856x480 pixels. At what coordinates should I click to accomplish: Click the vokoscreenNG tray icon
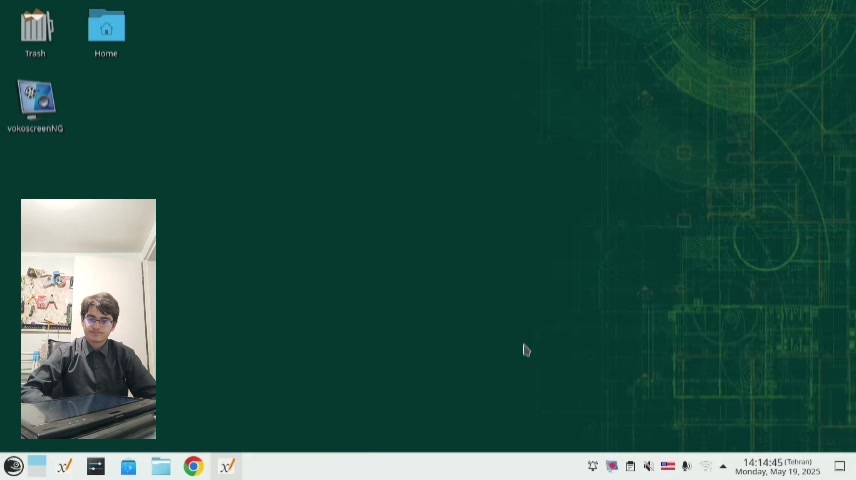611,466
